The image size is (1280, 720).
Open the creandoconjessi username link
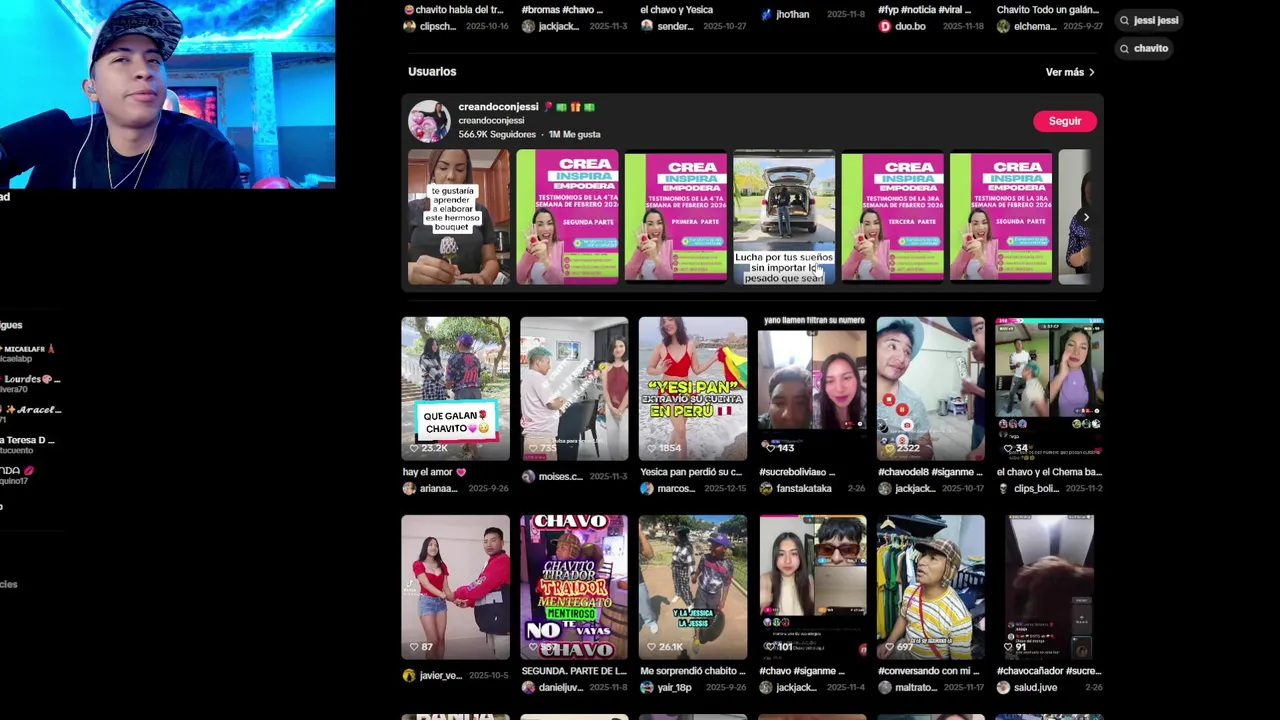(491, 120)
